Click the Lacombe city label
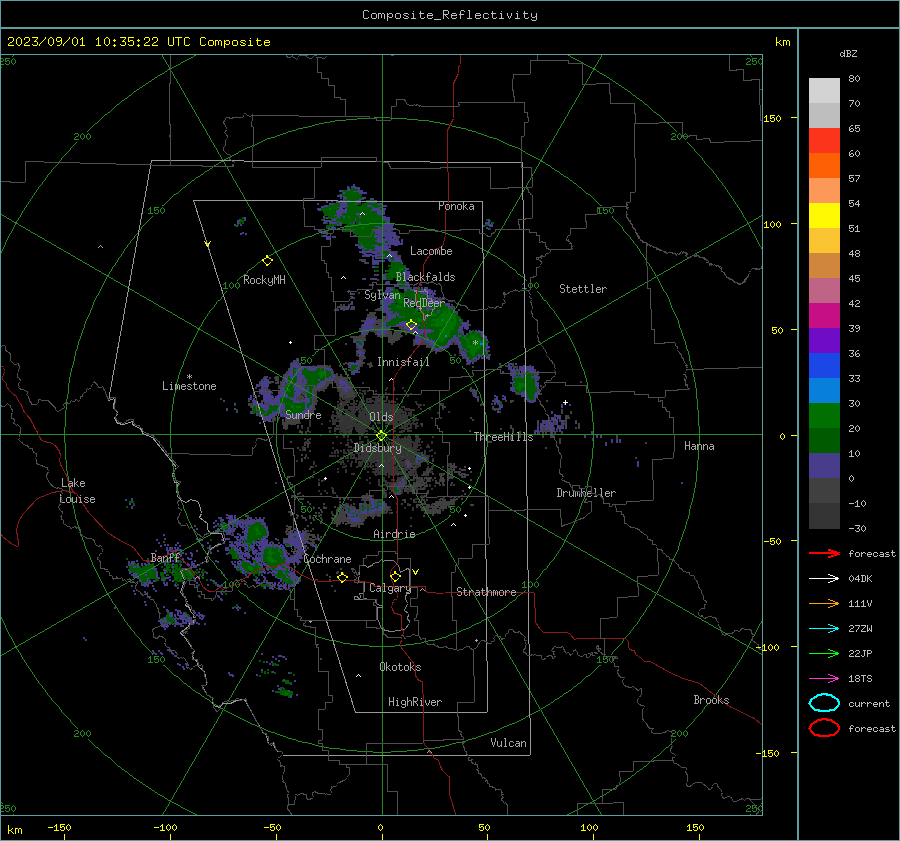Screen dimensions: 900x841 pyautogui.click(x=431, y=251)
